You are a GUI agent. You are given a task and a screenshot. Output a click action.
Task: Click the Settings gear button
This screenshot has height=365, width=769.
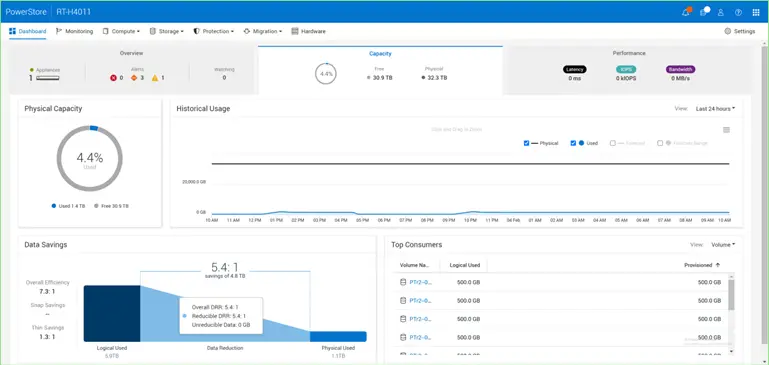coord(740,31)
